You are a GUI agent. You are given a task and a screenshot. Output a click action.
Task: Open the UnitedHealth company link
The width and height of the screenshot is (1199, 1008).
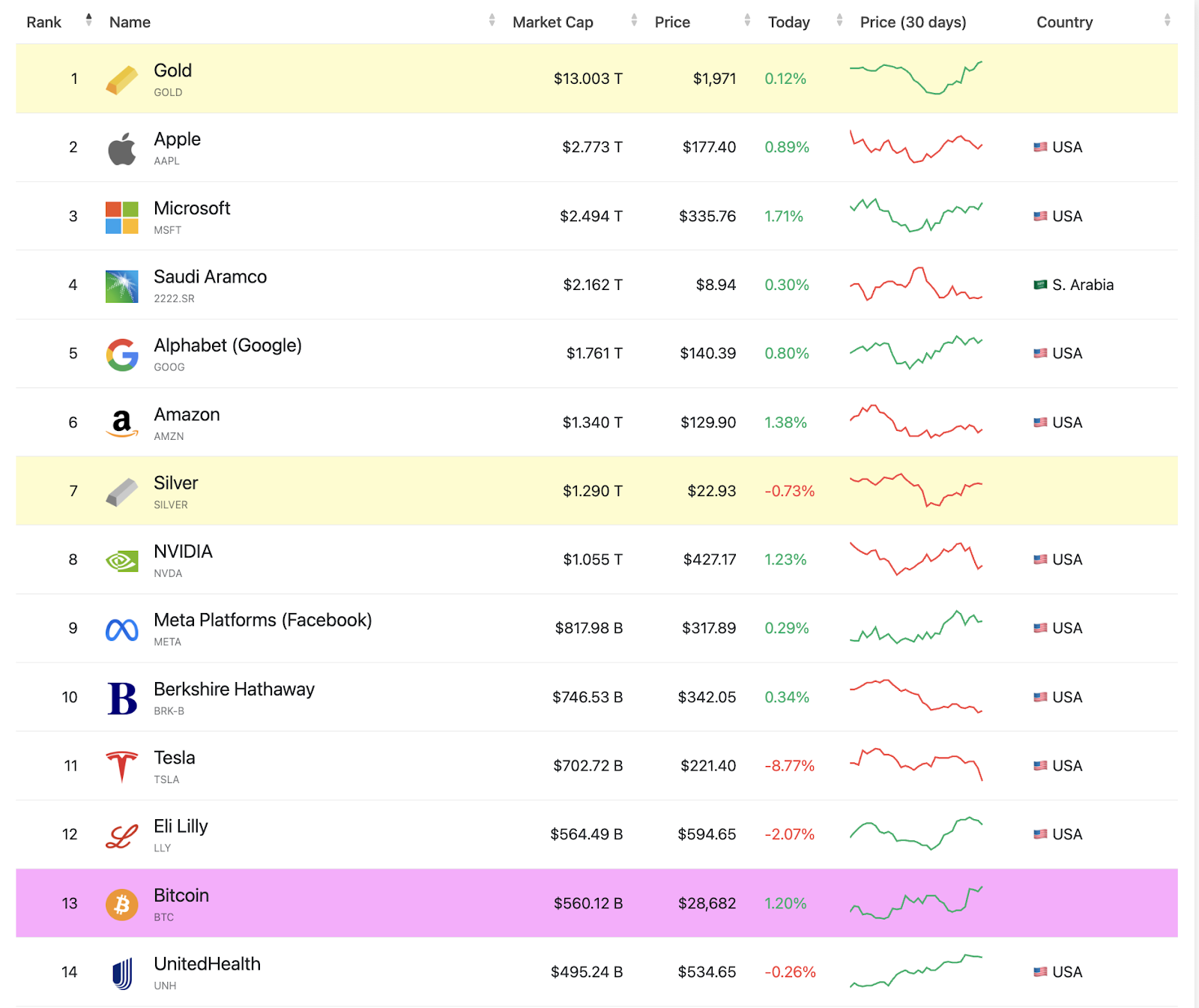pyautogui.click(x=207, y=964)
